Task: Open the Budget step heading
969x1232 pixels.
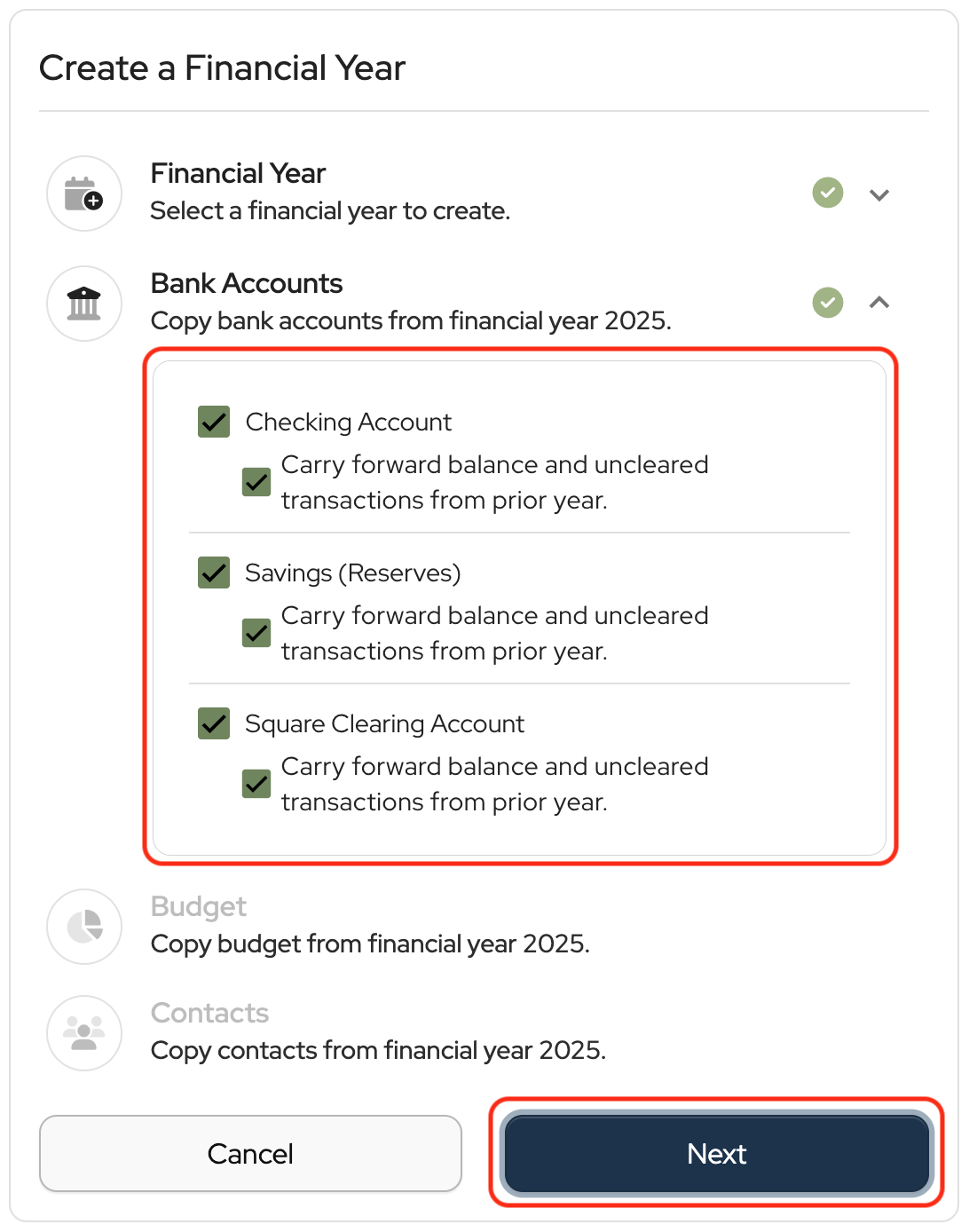Action: pyautogui.click(x=199, y=906)
